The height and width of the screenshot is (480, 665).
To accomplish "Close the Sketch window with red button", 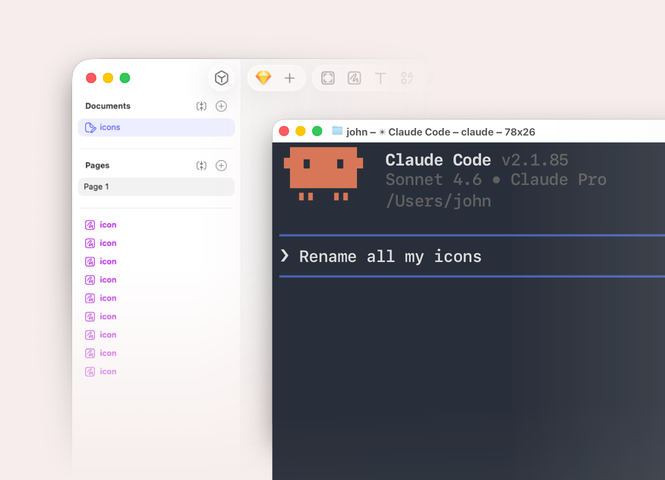I will 91,78.
